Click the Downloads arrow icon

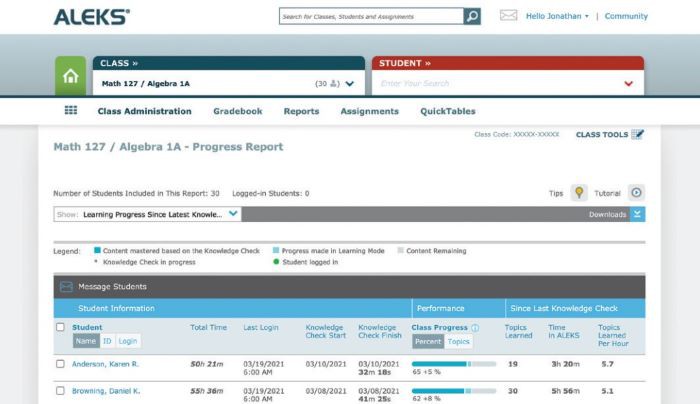pos(638,214)
